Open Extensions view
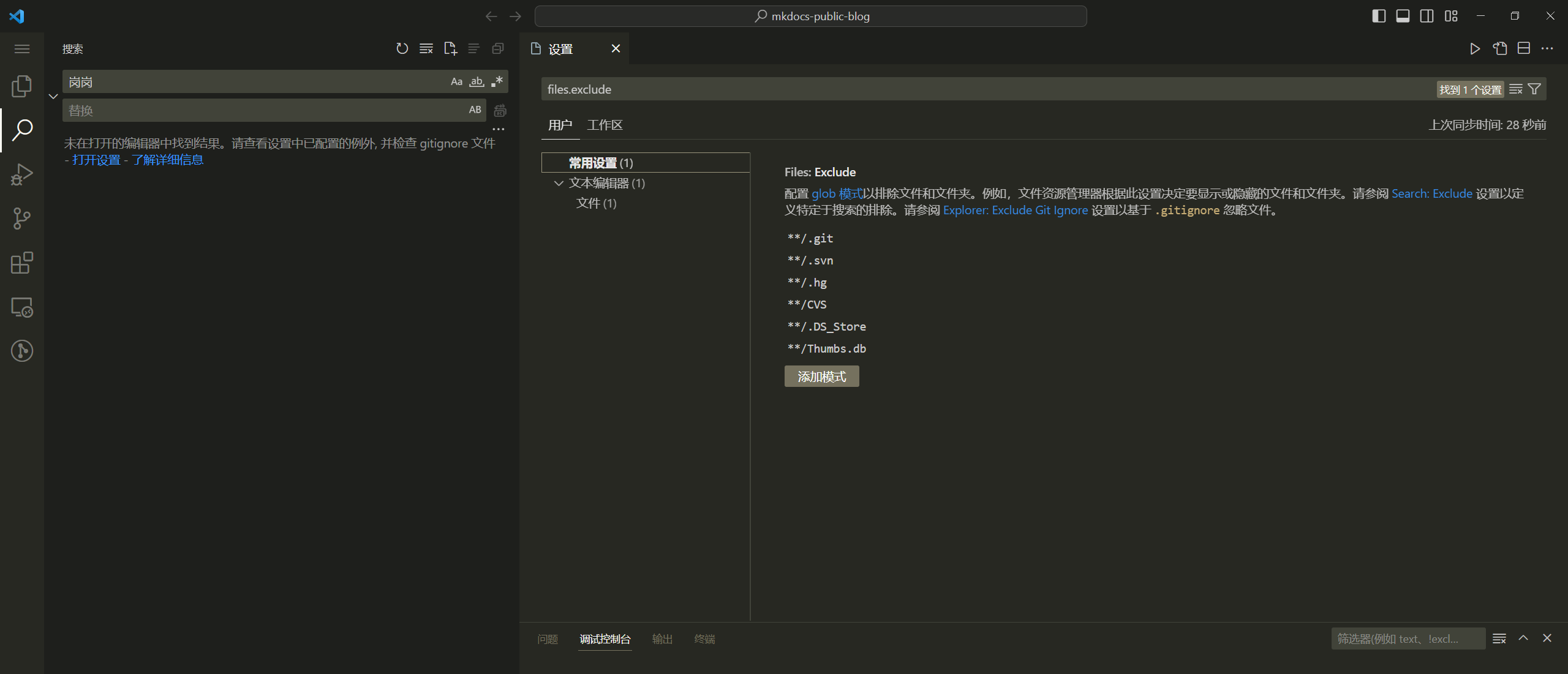The height and width of the screenshot is (674, 1568). tap(22, 263)
